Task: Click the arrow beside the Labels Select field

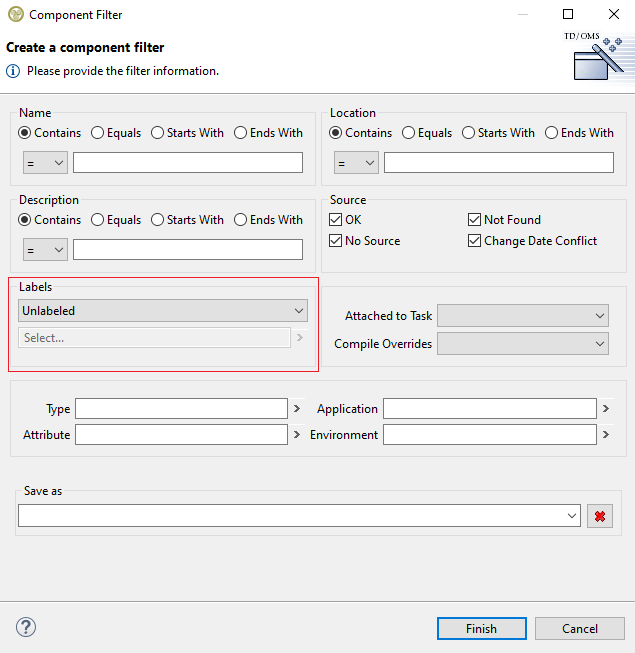Action: click(300, 338)
